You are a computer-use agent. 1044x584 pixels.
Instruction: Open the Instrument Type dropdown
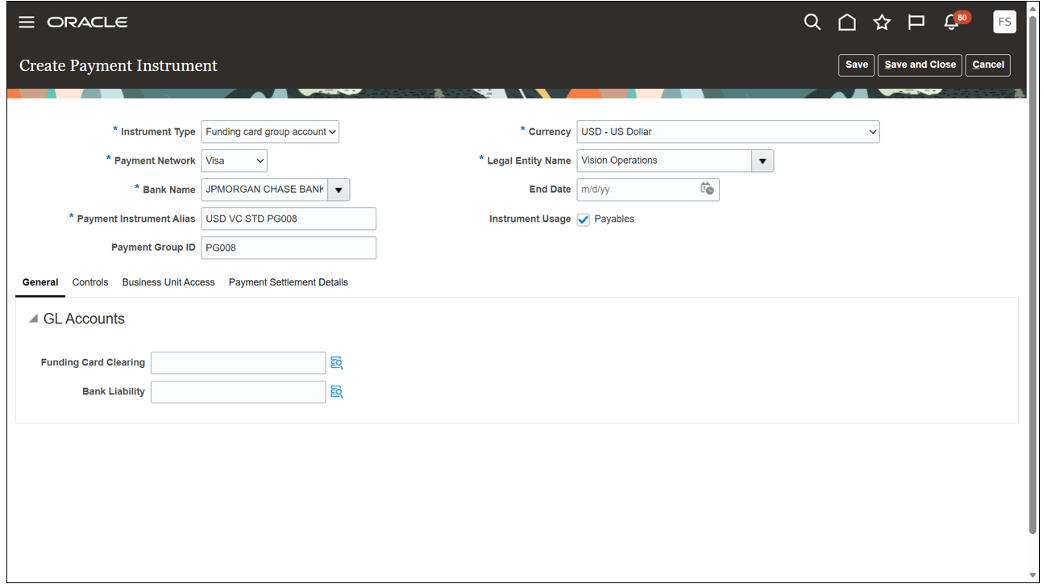pos(270,132)
